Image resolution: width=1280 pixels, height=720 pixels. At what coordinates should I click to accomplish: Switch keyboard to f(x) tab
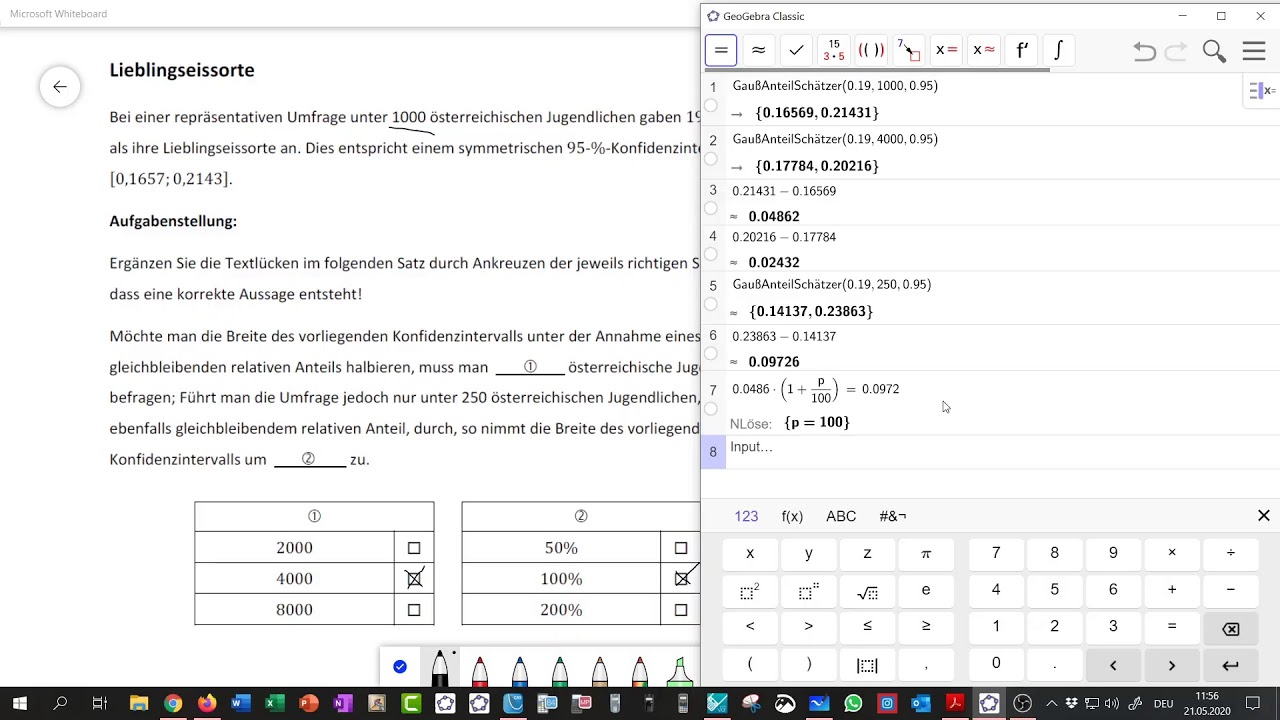(792, 516)
